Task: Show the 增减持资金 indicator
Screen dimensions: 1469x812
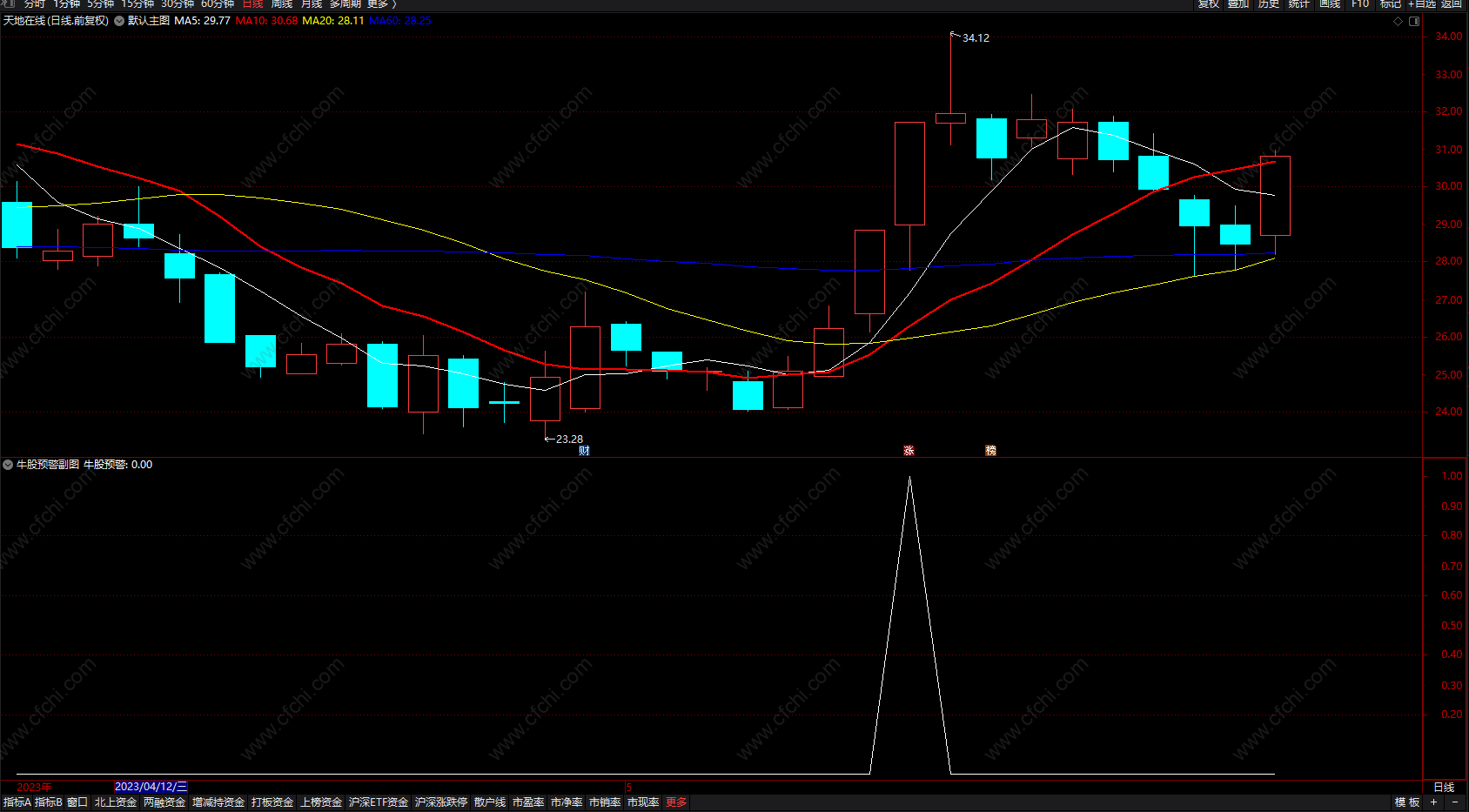Action: 218,802
